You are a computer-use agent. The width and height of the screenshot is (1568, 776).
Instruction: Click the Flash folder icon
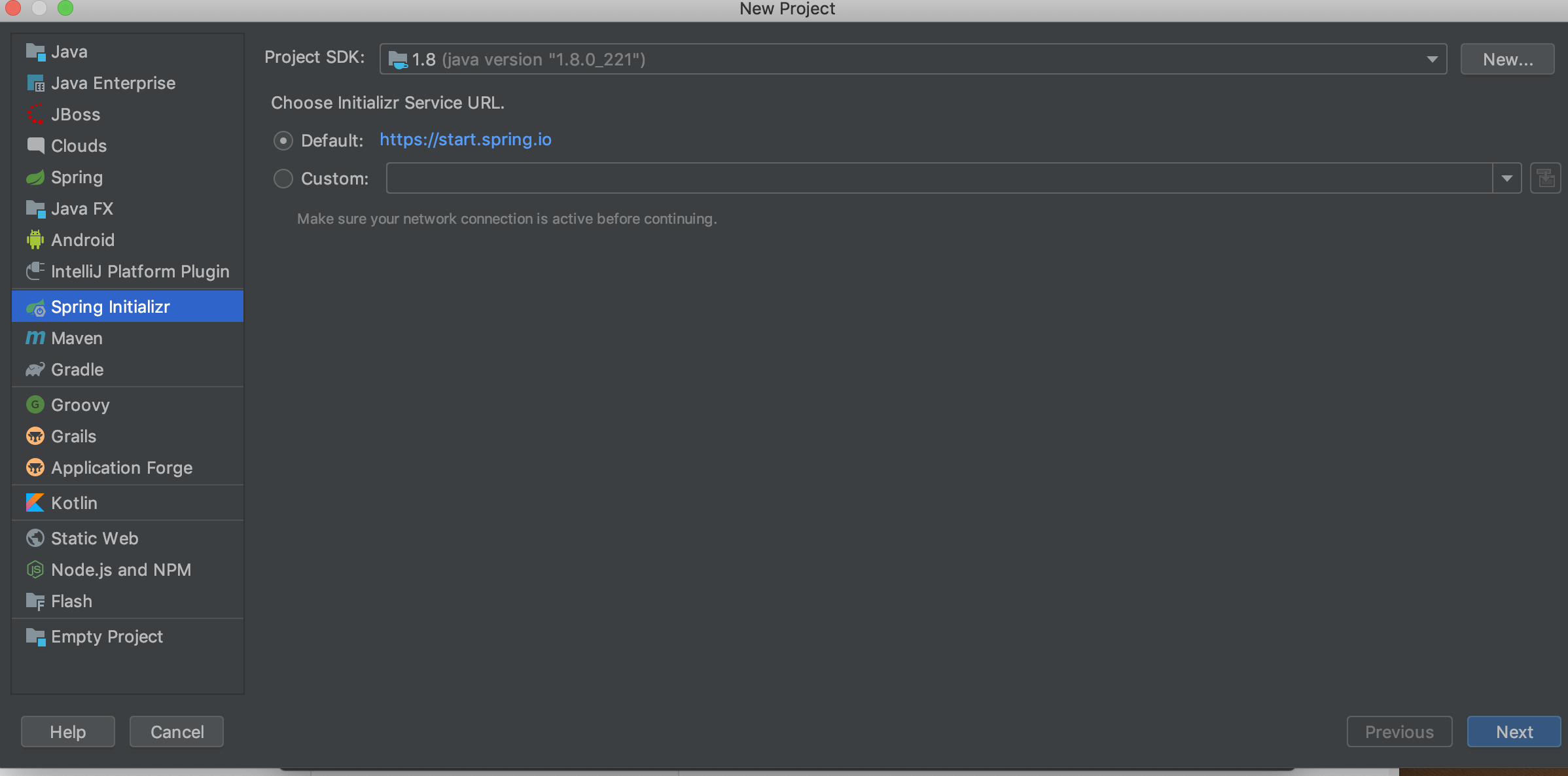point(35,601)
